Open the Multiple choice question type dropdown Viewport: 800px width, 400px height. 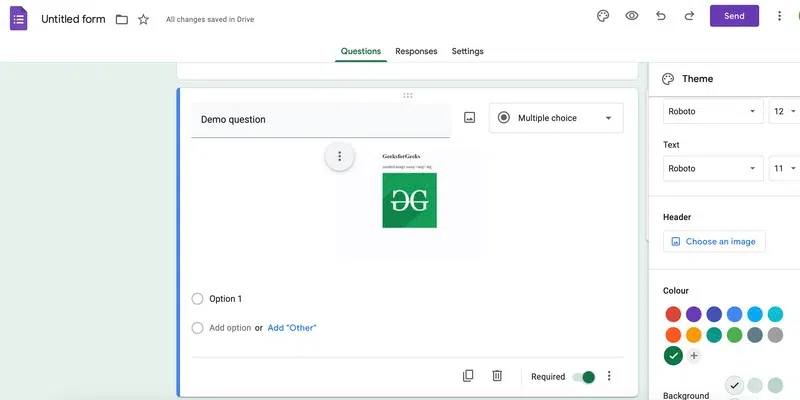tap(556, 118)
